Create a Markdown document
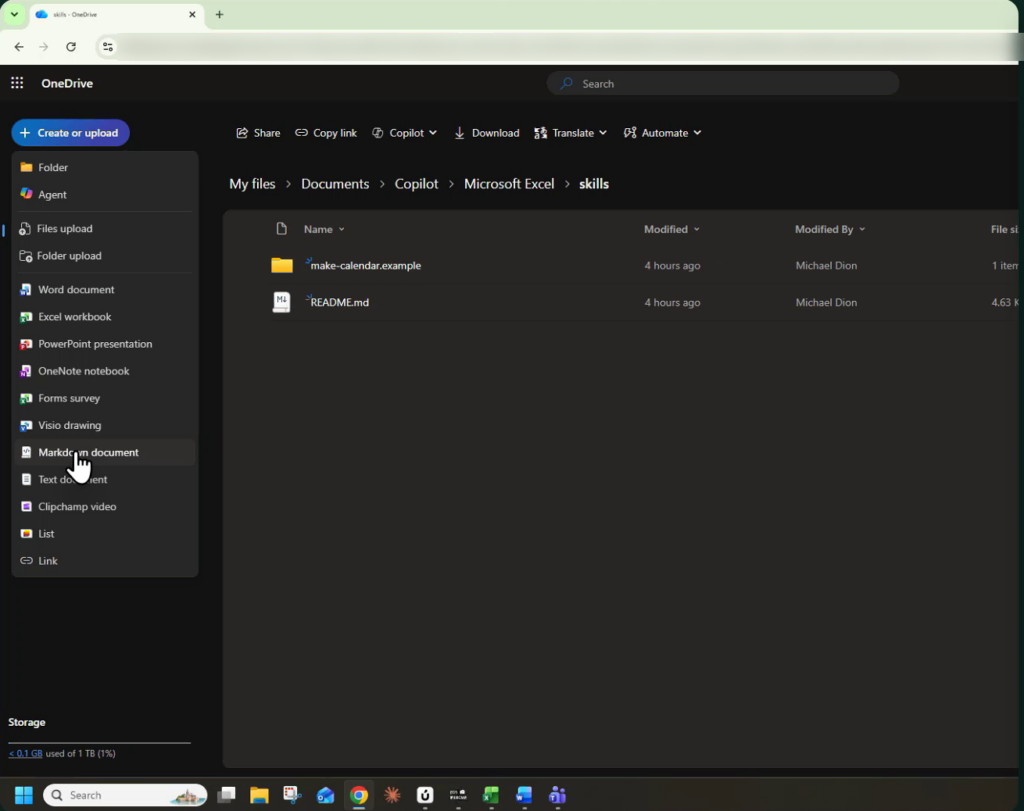The height and width of the screenshot is (811, 1024). pos(104,453)
